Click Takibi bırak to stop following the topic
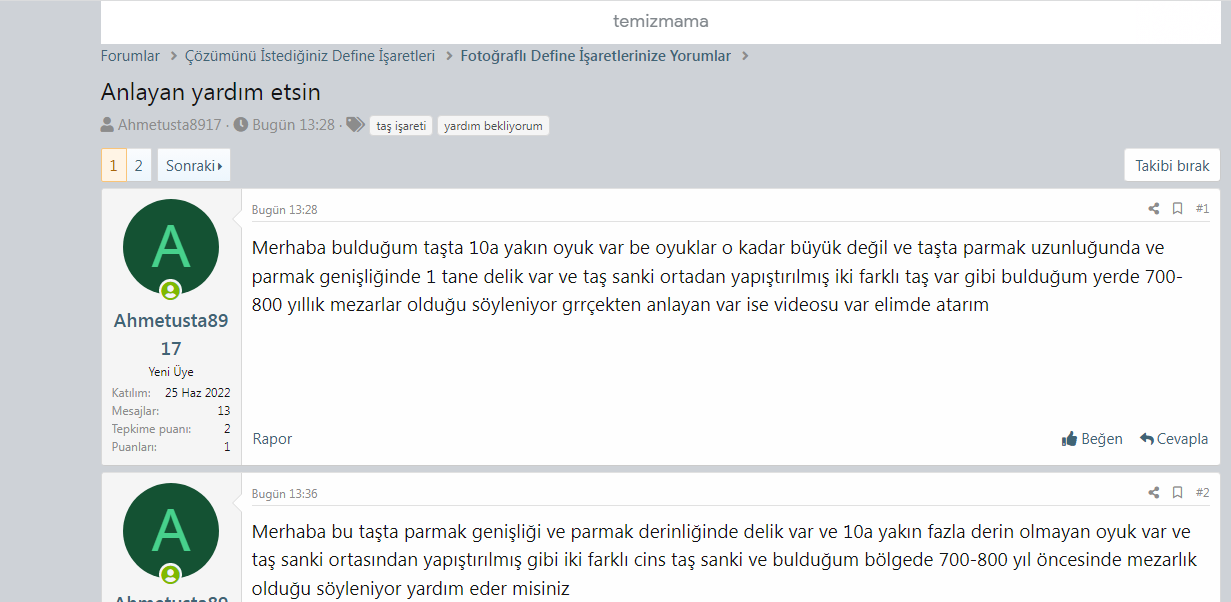This screenshot has width=1231, height=602. pyautogui.click(x=1171, y=164)
